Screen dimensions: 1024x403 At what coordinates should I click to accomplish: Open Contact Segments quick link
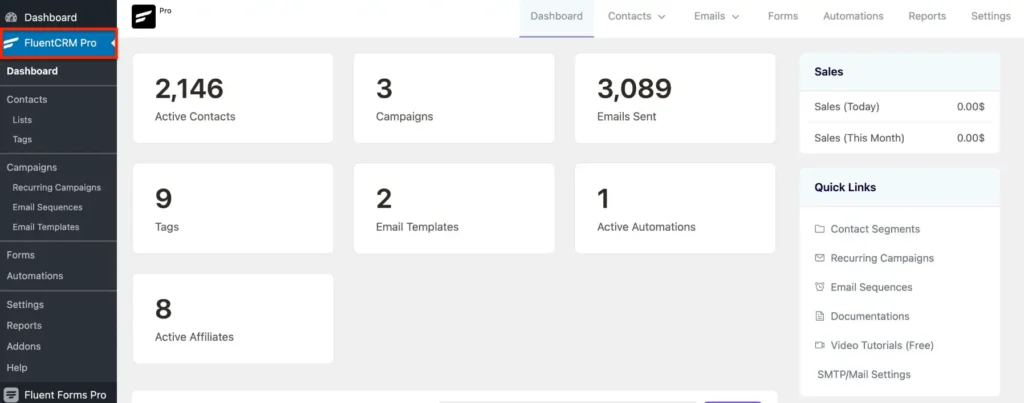875,229
